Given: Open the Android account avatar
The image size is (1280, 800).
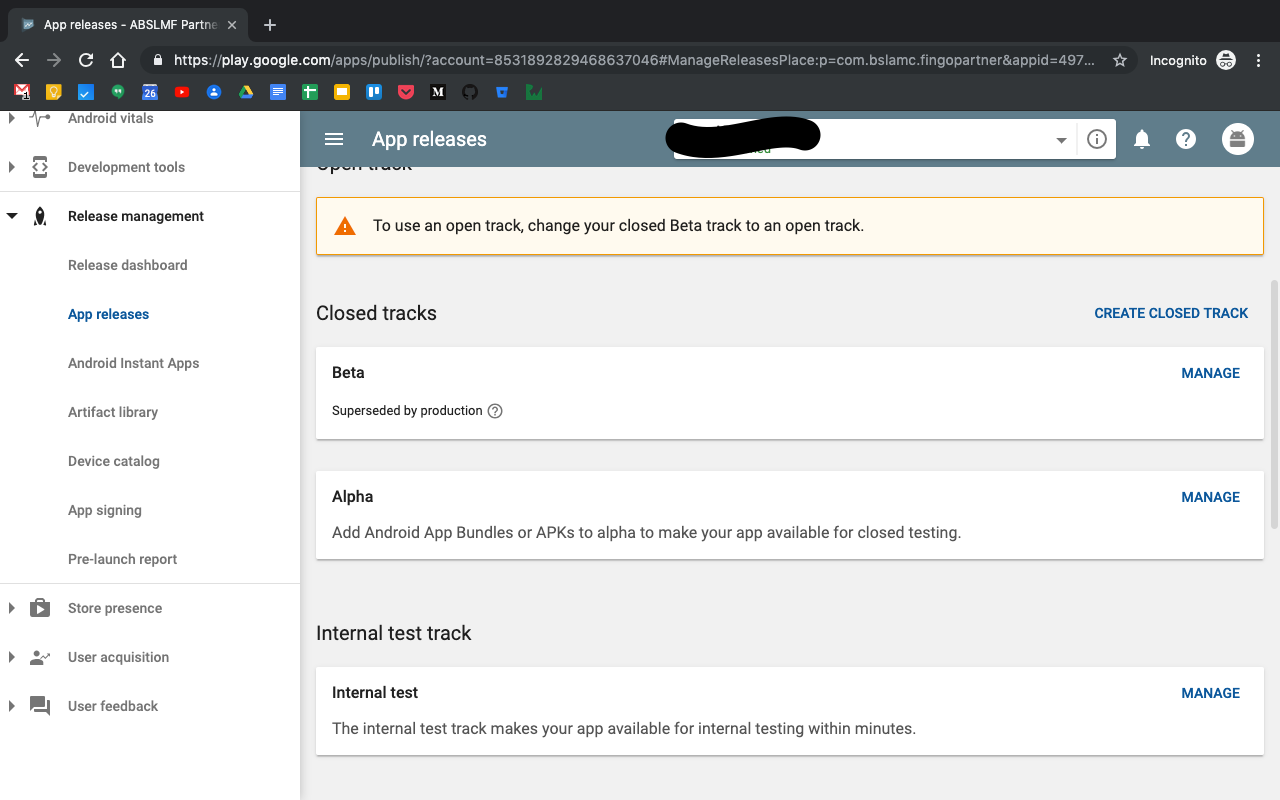Looking at the screenshot, I should click(1238, 139).
